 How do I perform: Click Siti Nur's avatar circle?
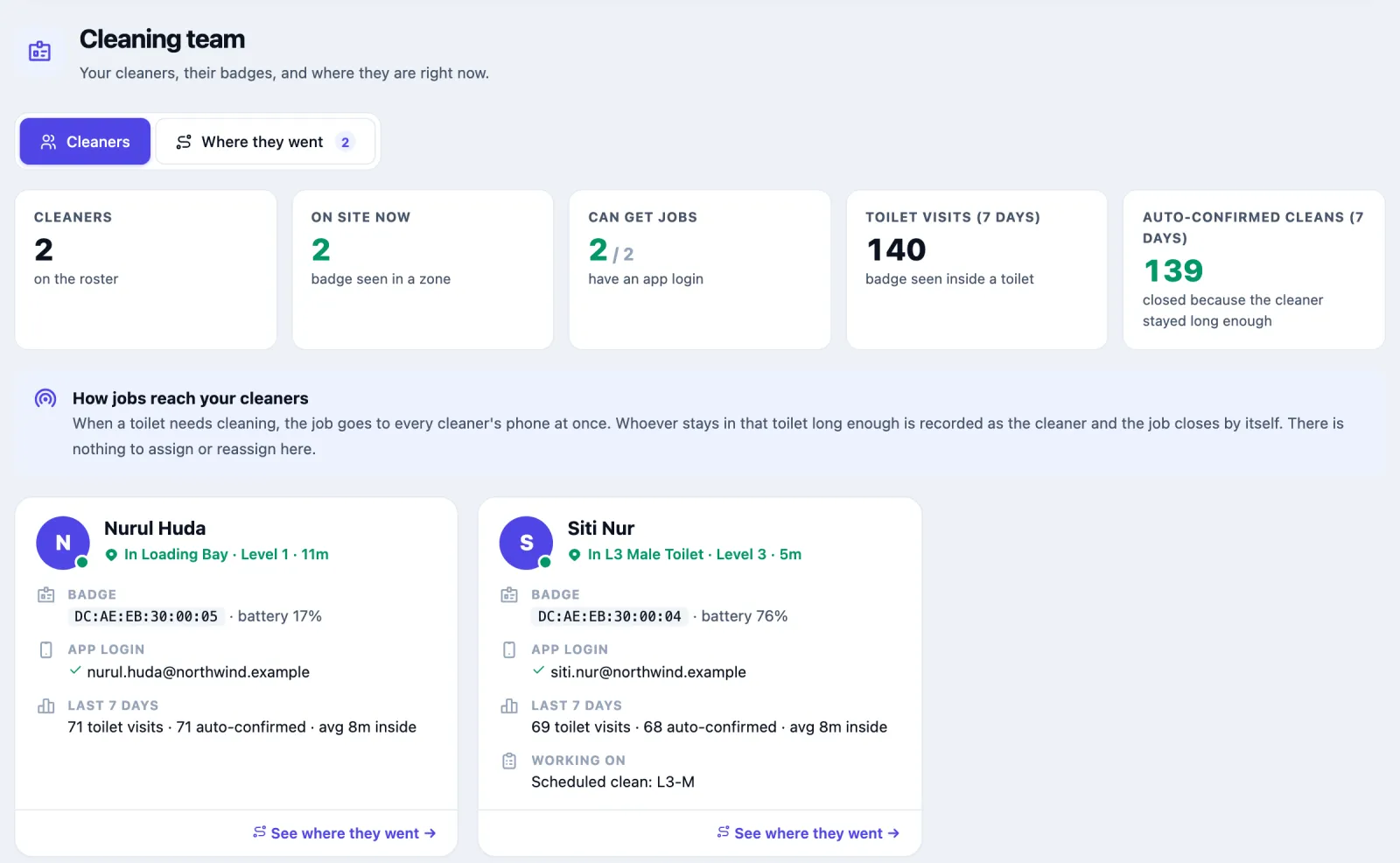[x=526, y=543]
